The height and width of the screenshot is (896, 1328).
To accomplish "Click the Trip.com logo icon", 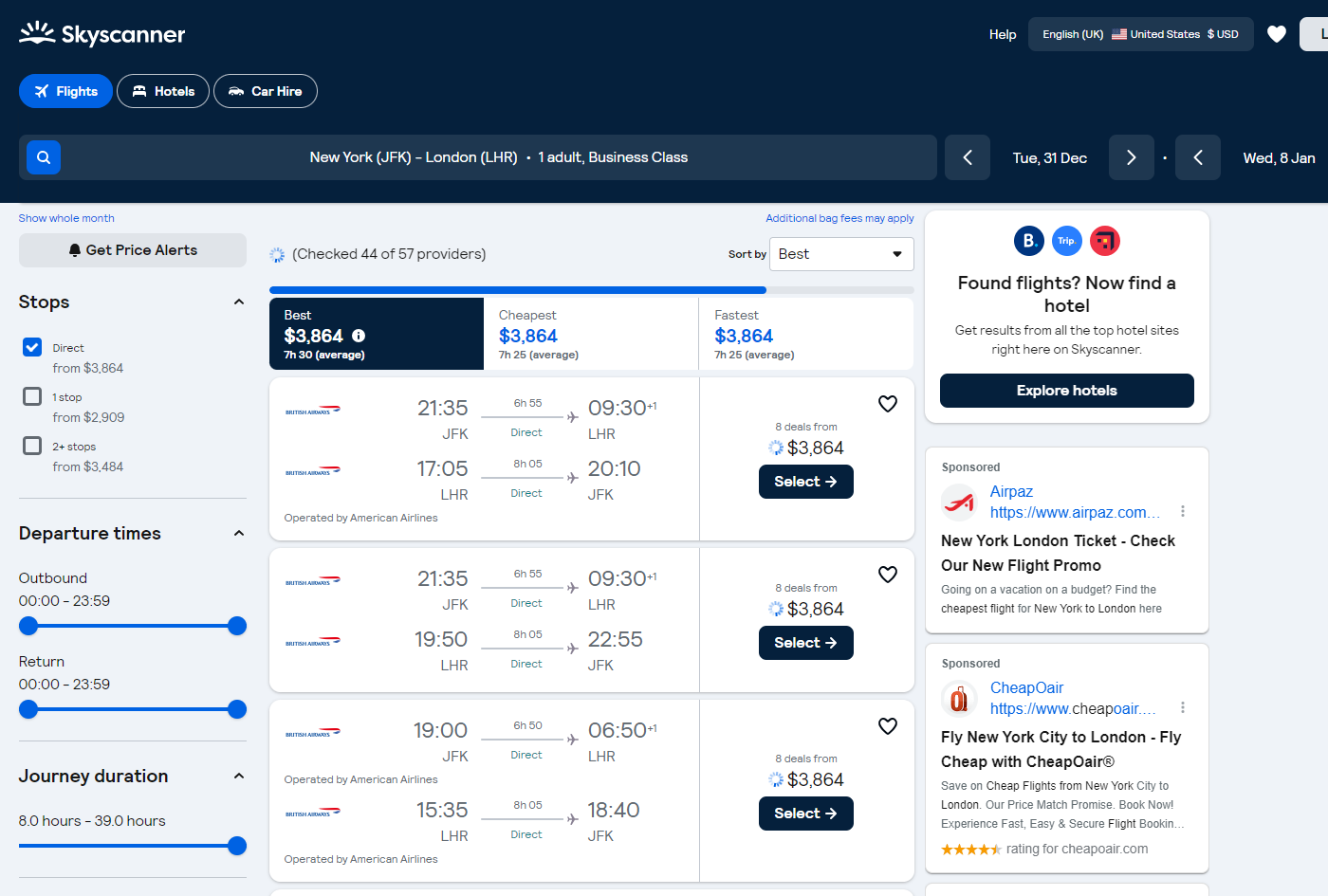I will (1067, 241).
